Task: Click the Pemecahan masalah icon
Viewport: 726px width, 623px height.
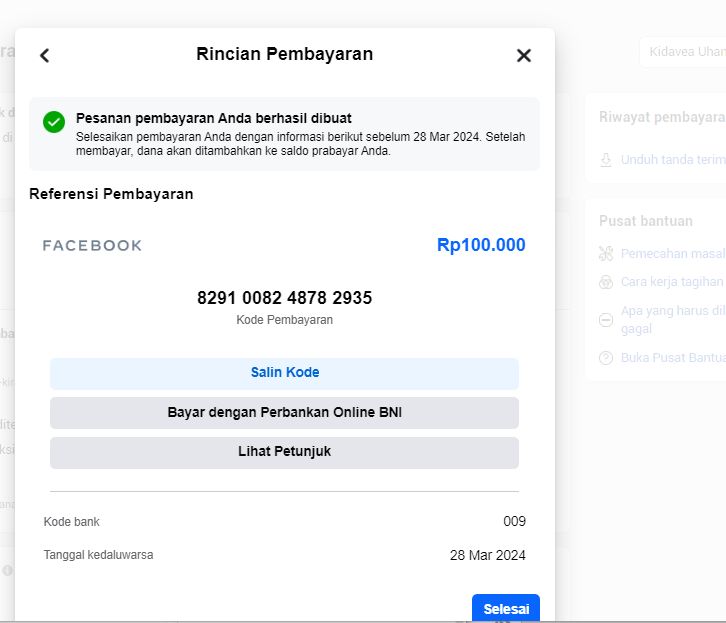Action: 606,254
